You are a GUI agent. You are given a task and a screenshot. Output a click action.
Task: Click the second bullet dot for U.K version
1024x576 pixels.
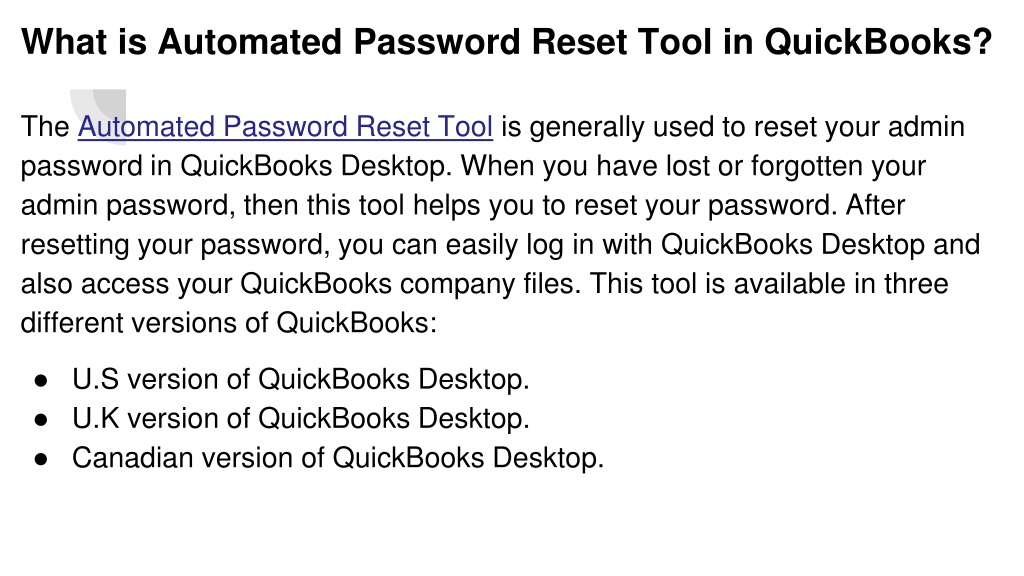click(41, 420)
